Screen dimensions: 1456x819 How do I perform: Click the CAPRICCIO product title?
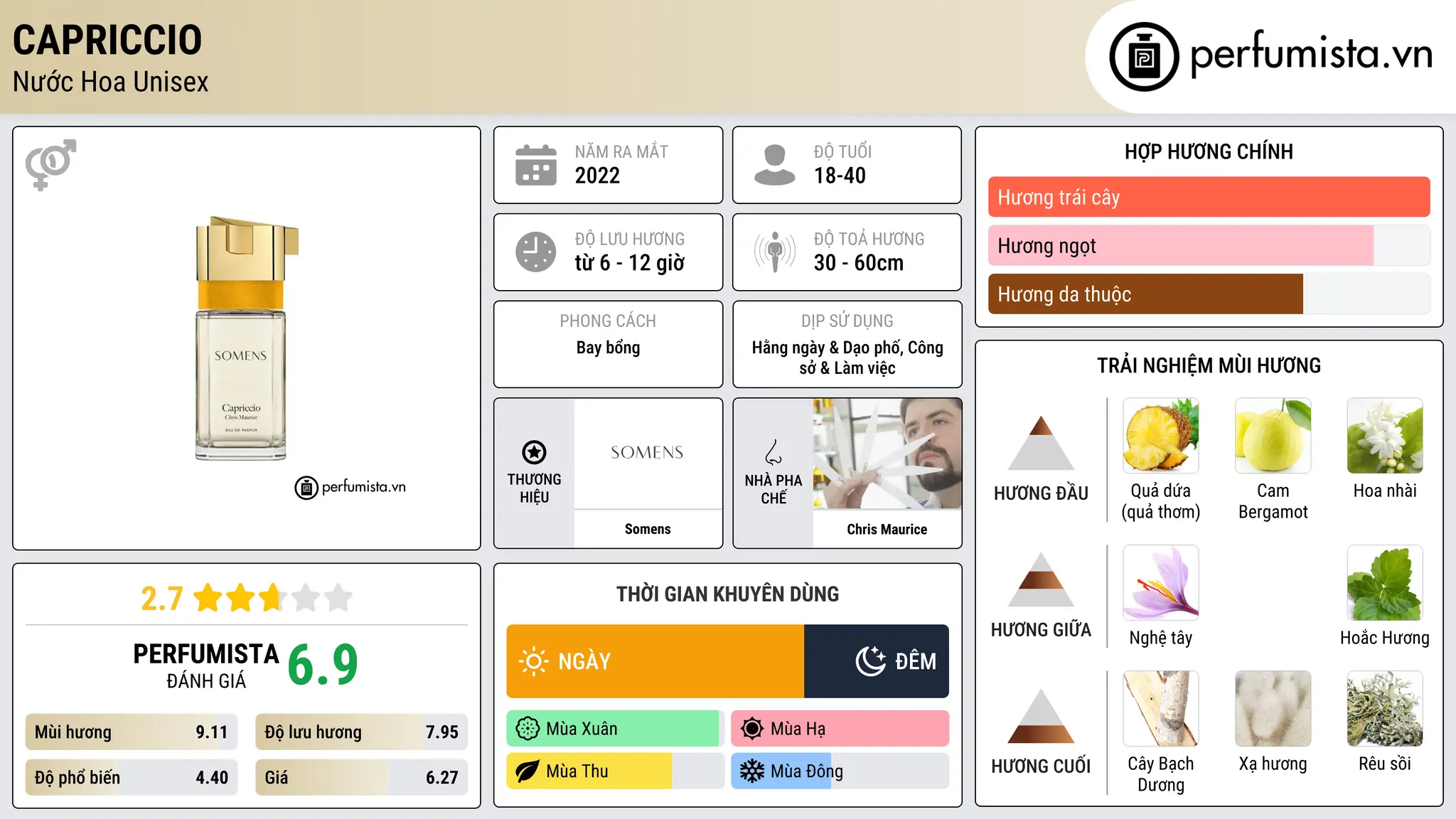tap(107, 40)
